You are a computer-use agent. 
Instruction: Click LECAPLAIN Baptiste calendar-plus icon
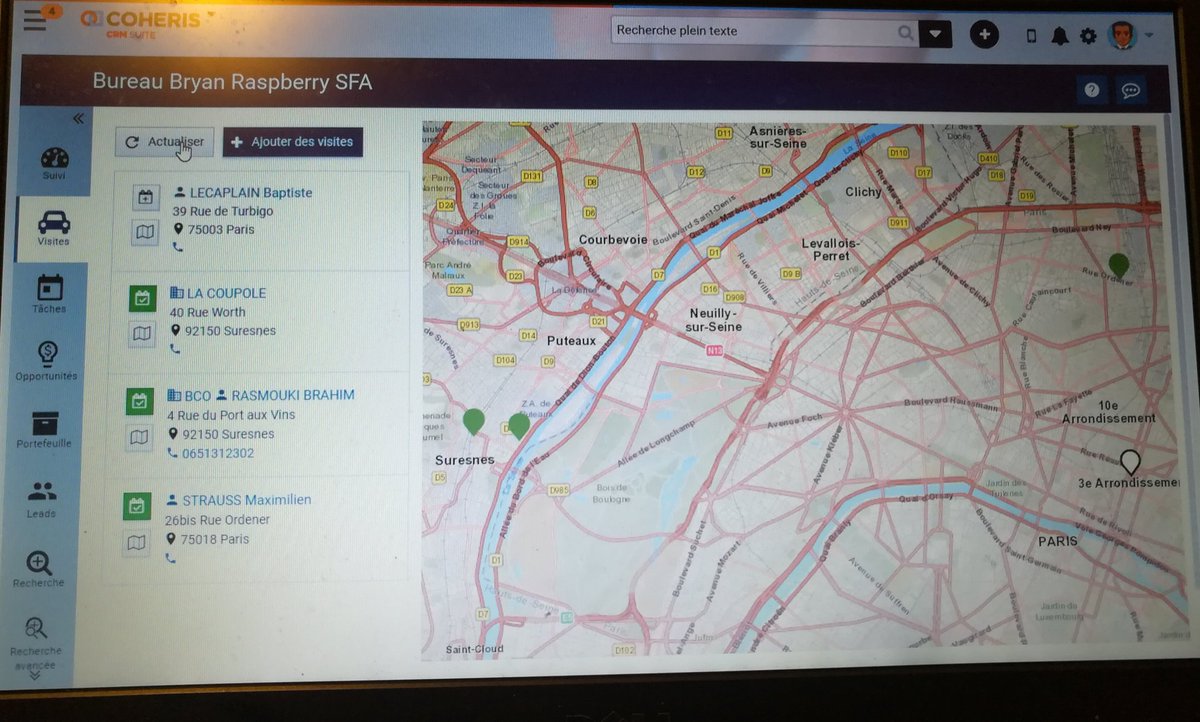pos(146,198)
